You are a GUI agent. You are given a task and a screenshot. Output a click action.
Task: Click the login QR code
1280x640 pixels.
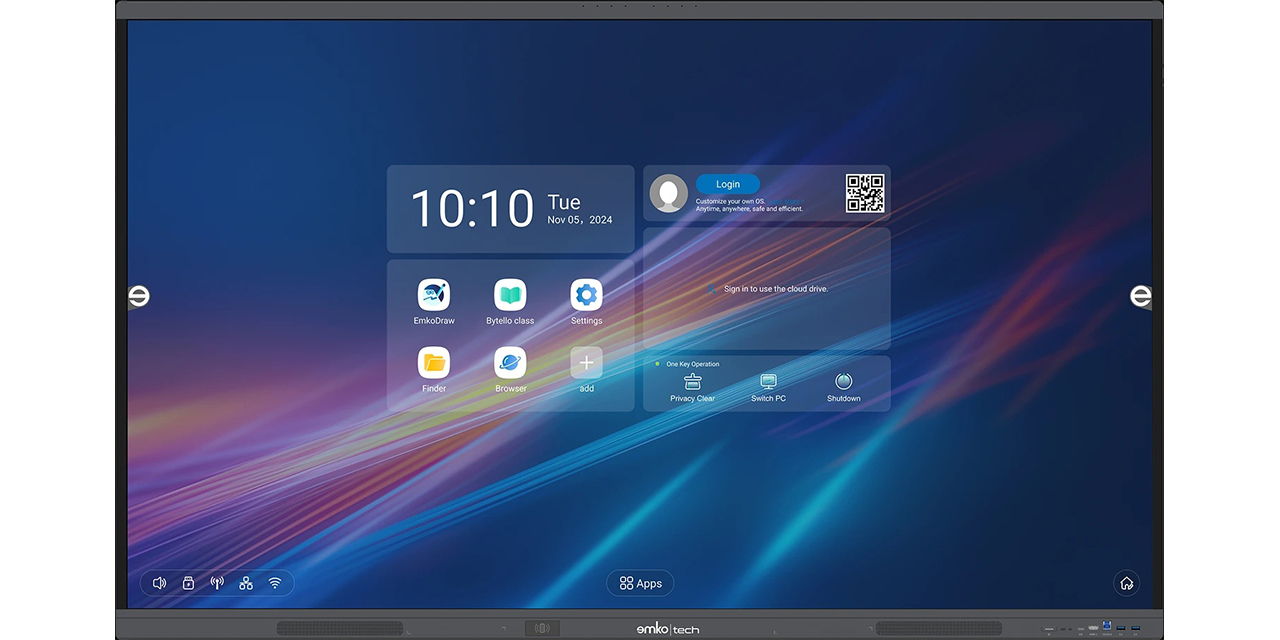865,193
